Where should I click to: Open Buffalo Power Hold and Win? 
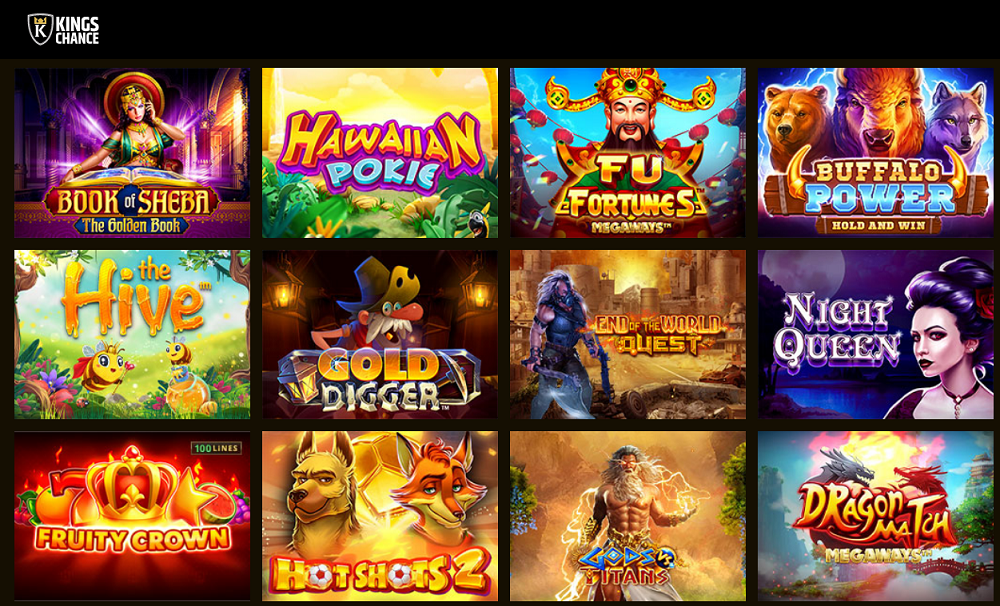point(876,152)
